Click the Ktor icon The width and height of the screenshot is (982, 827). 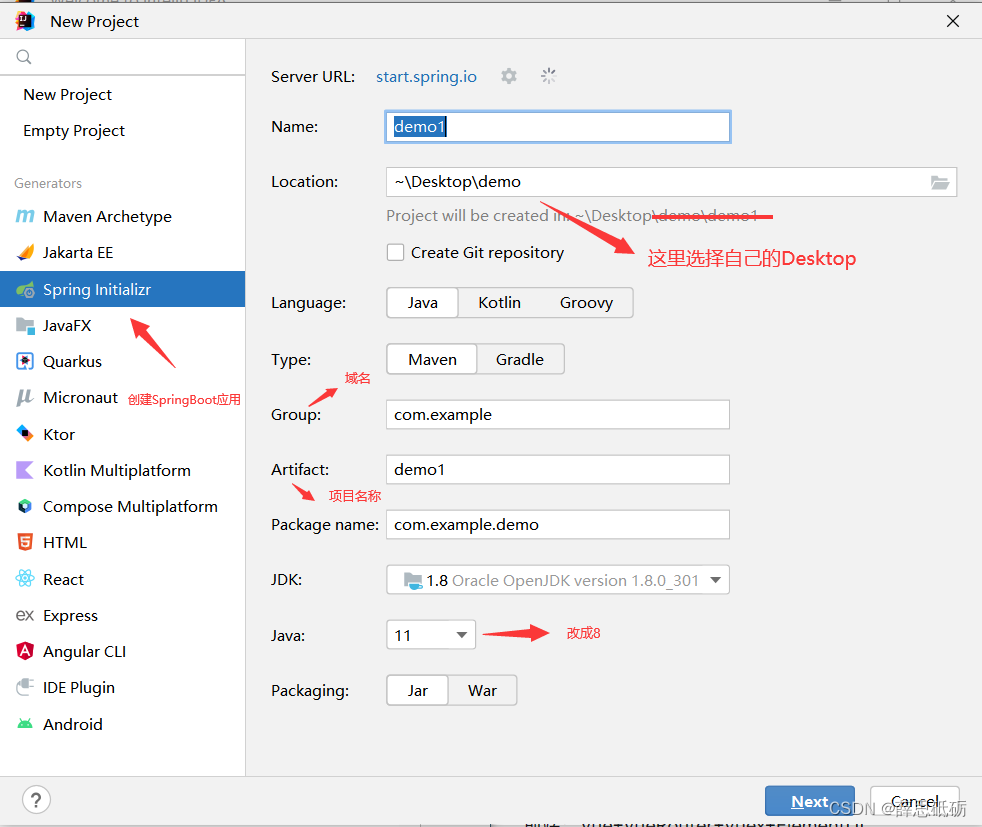point(25,433)
